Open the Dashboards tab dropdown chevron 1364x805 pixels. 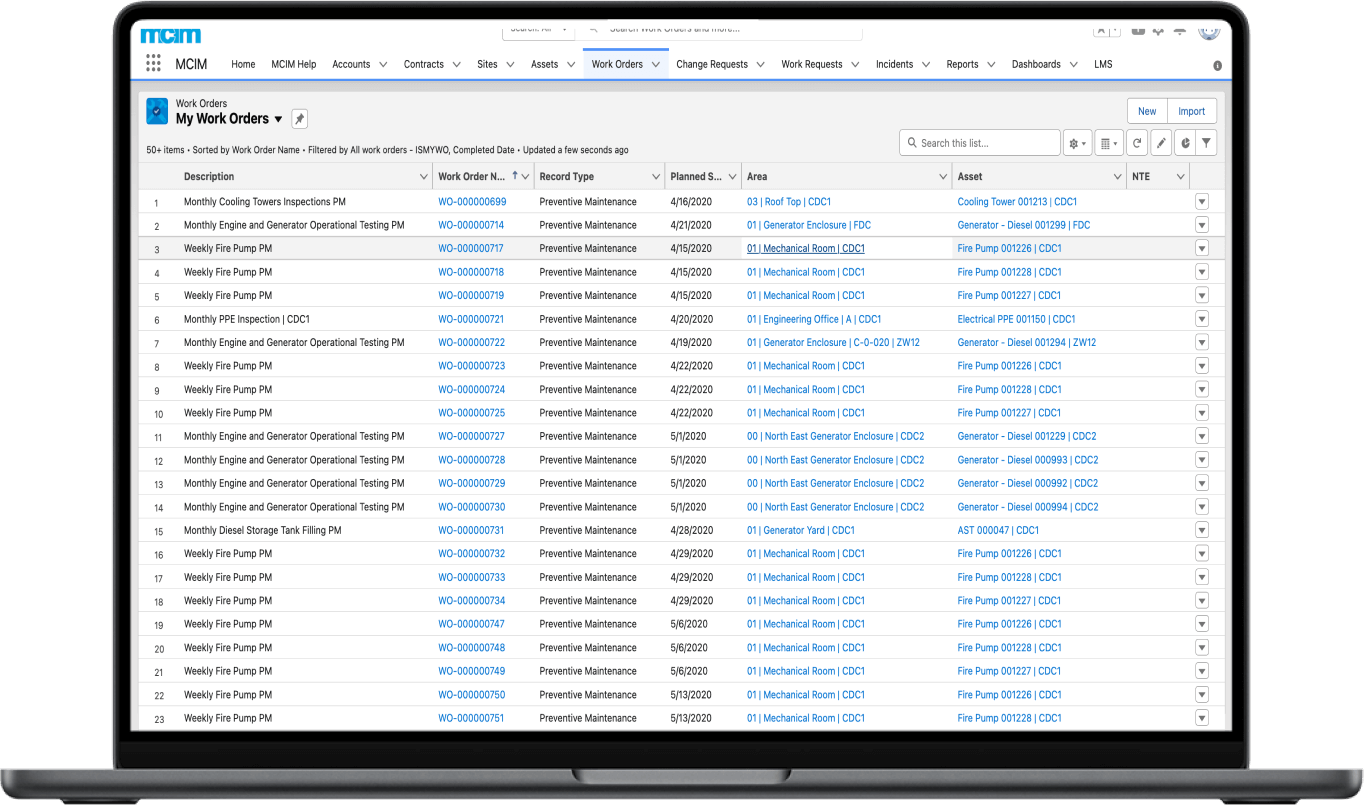click(x=1073, y=64)
